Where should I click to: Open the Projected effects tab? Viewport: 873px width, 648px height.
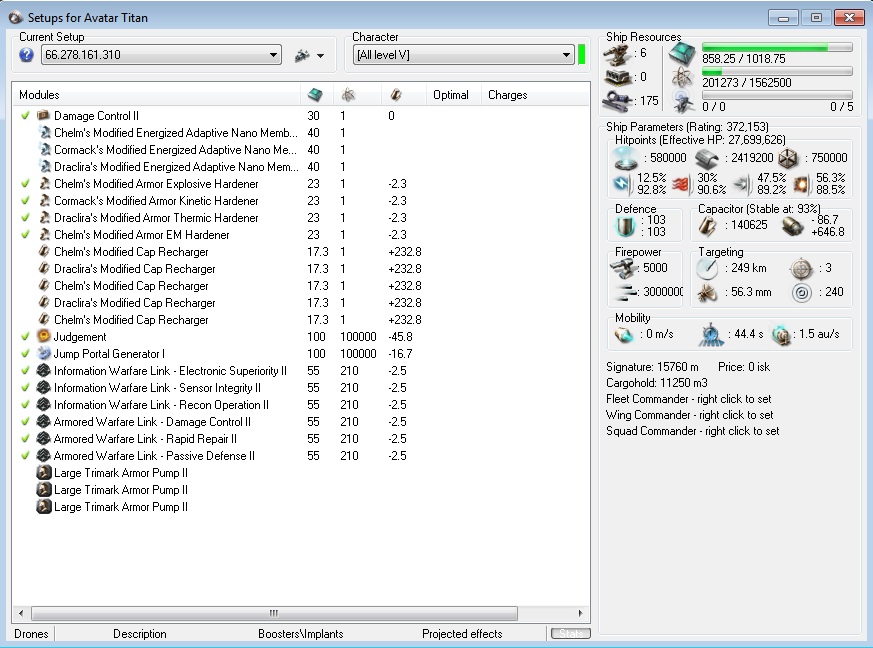click(x=462, y=634)
